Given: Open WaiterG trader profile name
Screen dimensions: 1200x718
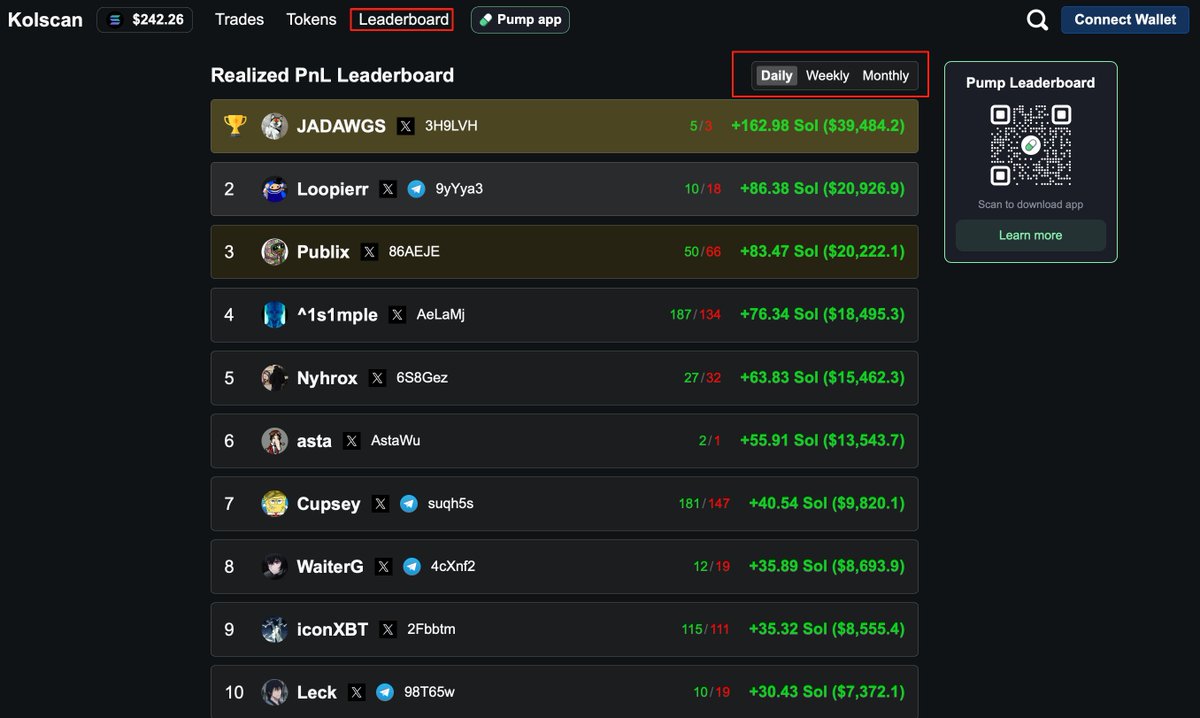Looking at the screenshot, I should (330, 567).
